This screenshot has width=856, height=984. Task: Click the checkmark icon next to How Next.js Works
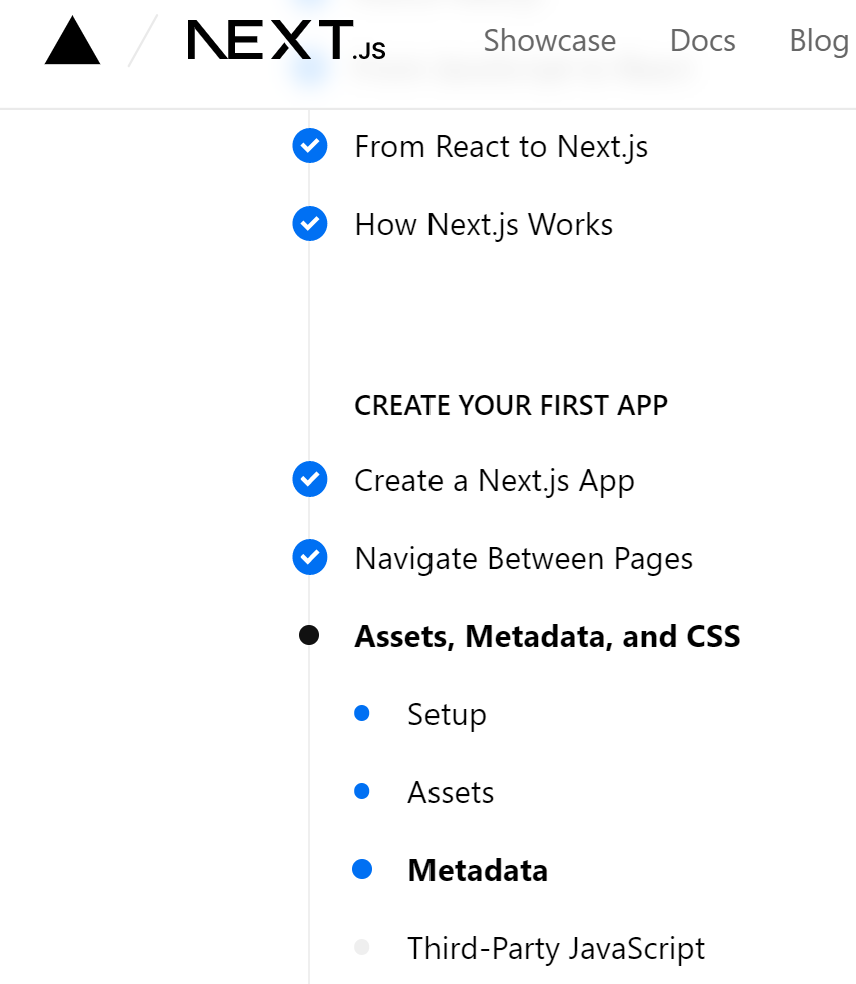coord(310,224)
